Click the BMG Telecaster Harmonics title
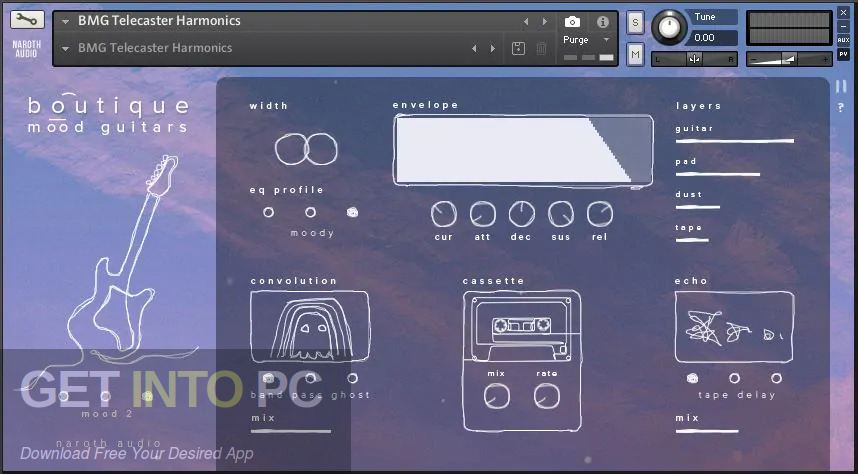 [x=159, y=21]
